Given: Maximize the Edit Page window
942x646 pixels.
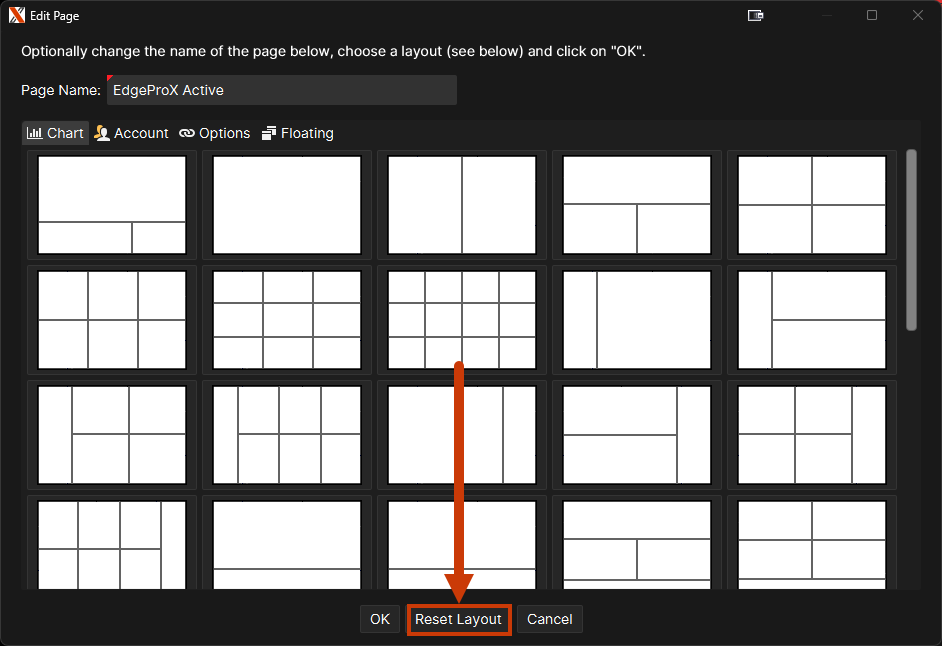Looking at the screenshot, I should [x=872, y=16].
